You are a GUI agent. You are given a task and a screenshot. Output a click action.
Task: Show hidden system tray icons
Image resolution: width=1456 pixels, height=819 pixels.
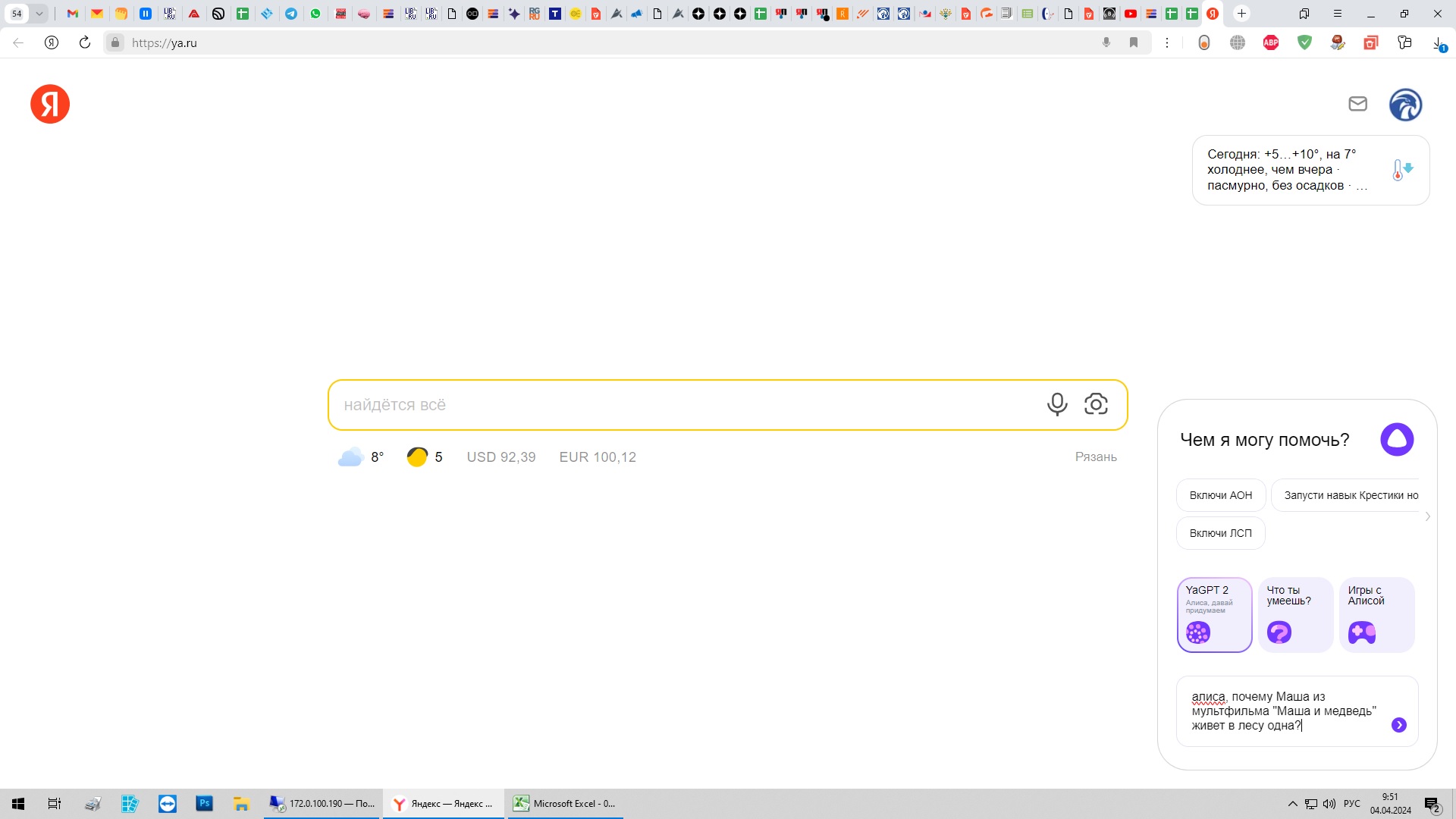click(1292, 804)
